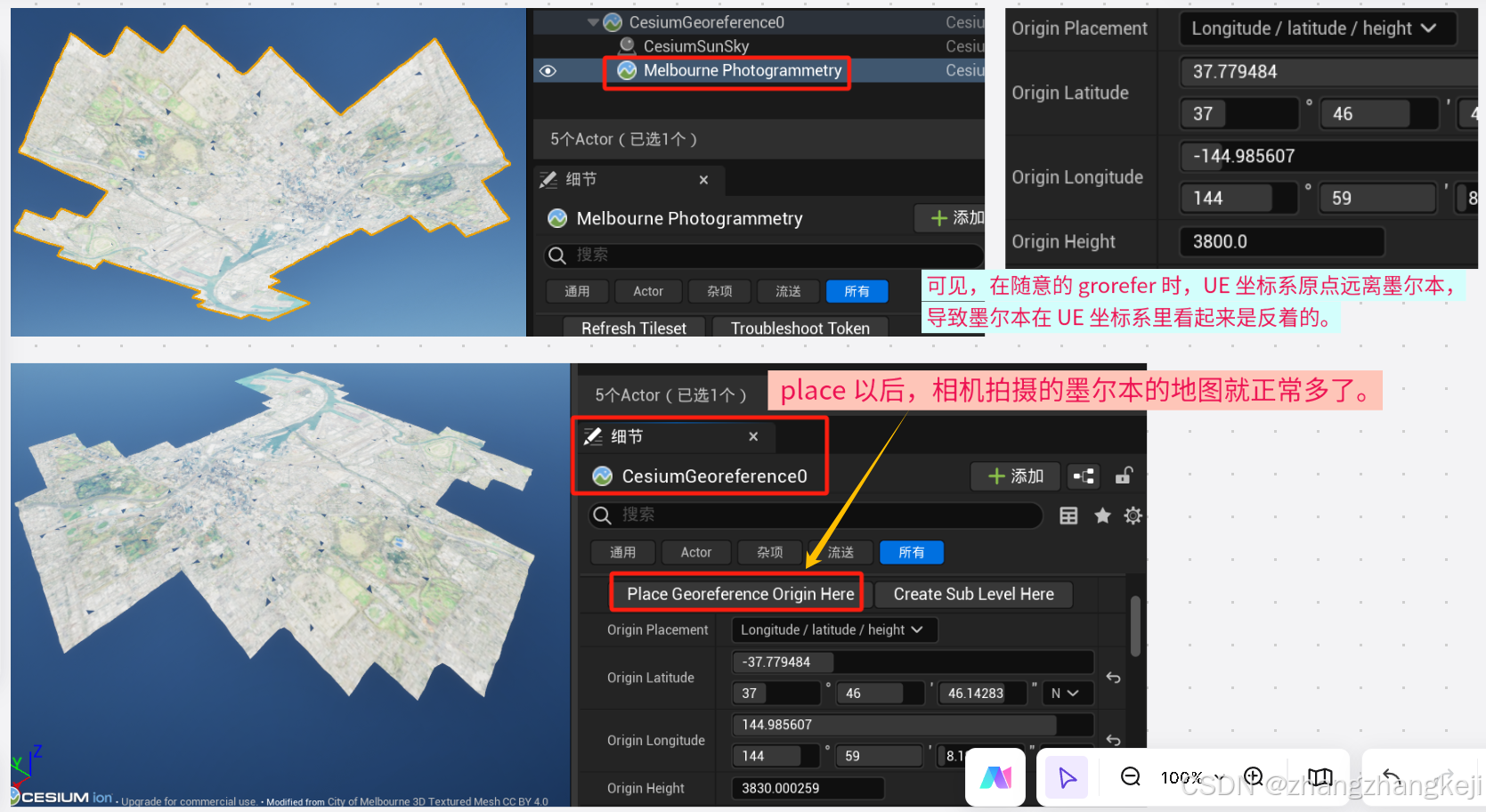The width and height of the screenshot is (1486, 812).
Task: Click the favorites star icon in details panel
Action: [1102, 515]
